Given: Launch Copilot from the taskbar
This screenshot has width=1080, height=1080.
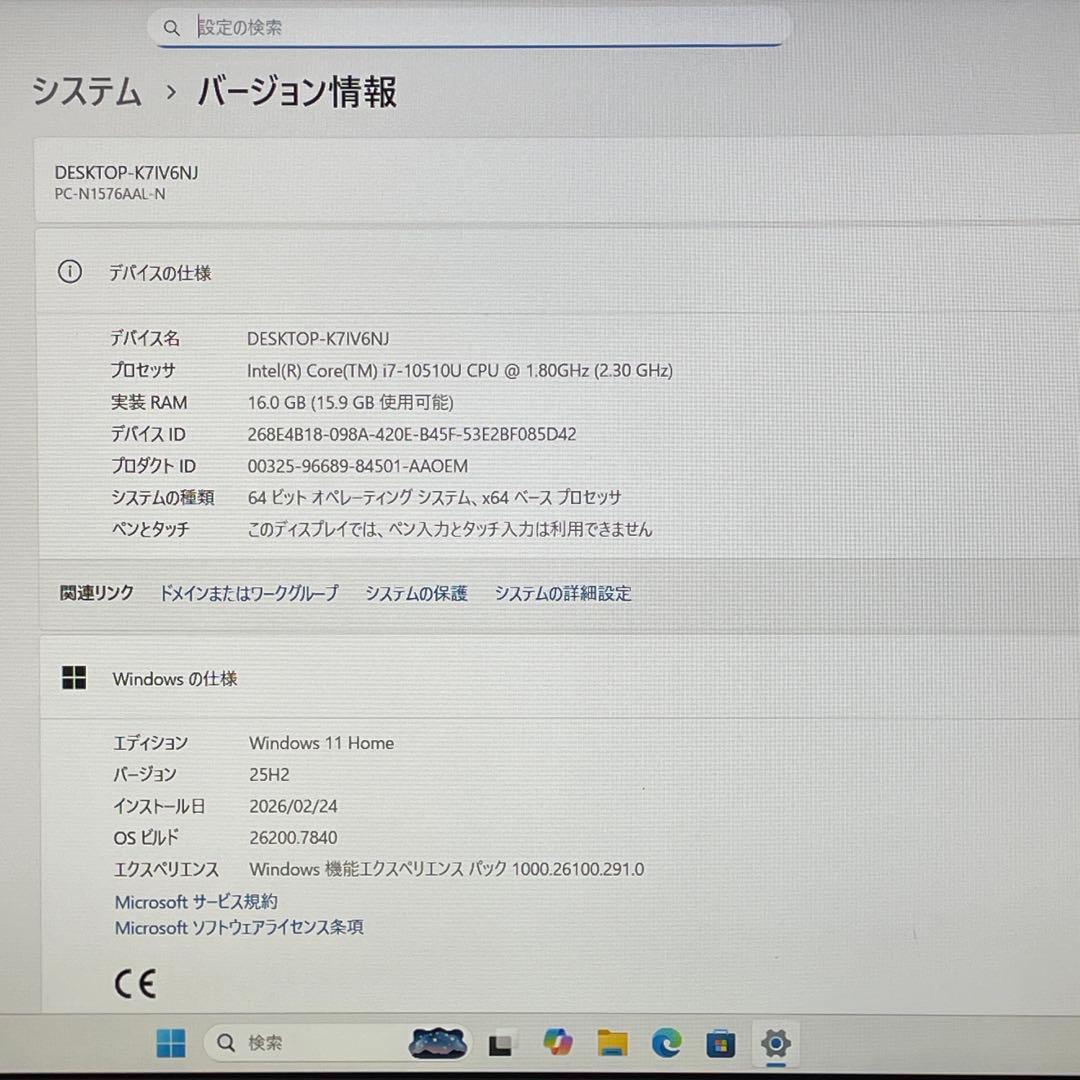Looking at the screenshot, I should [557, 1042].
